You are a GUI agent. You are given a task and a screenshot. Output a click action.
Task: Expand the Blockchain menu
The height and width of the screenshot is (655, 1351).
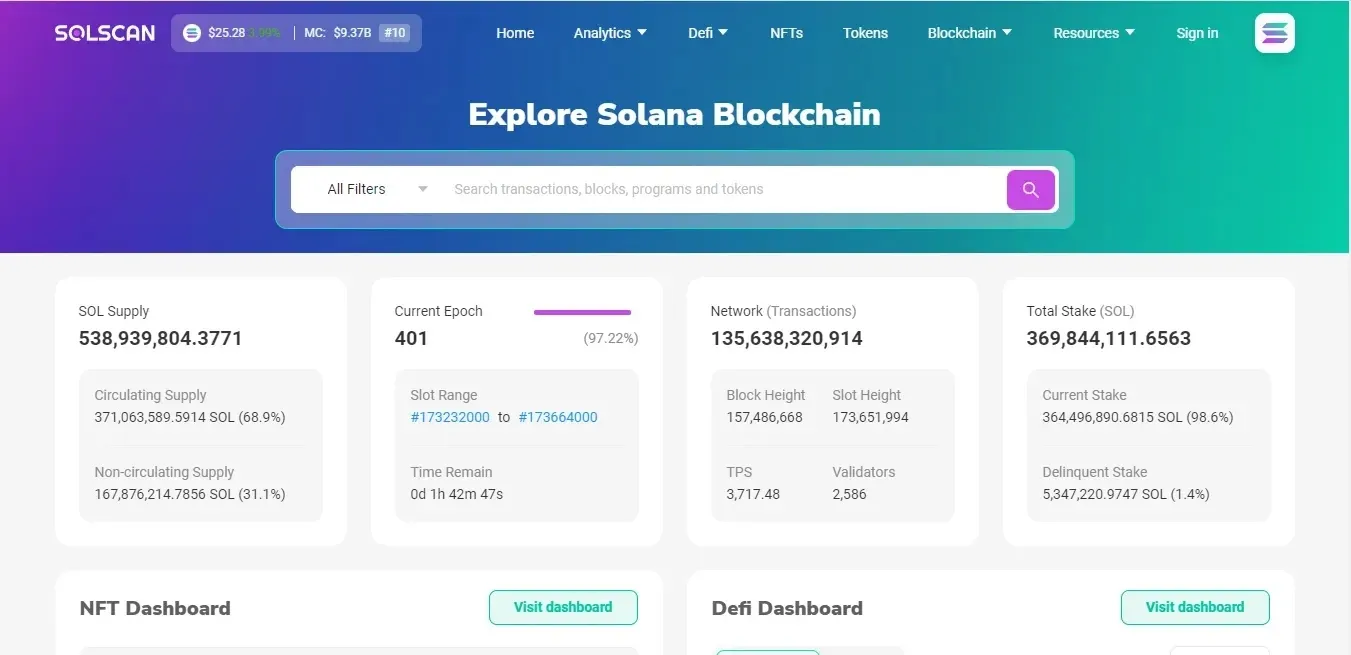click(x=970, y=33)
